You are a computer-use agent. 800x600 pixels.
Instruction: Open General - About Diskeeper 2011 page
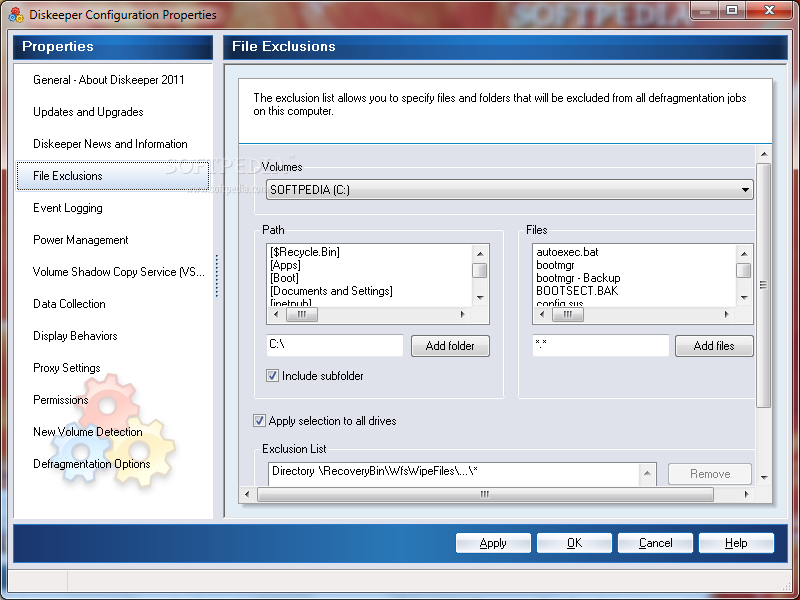pos(109,80)
